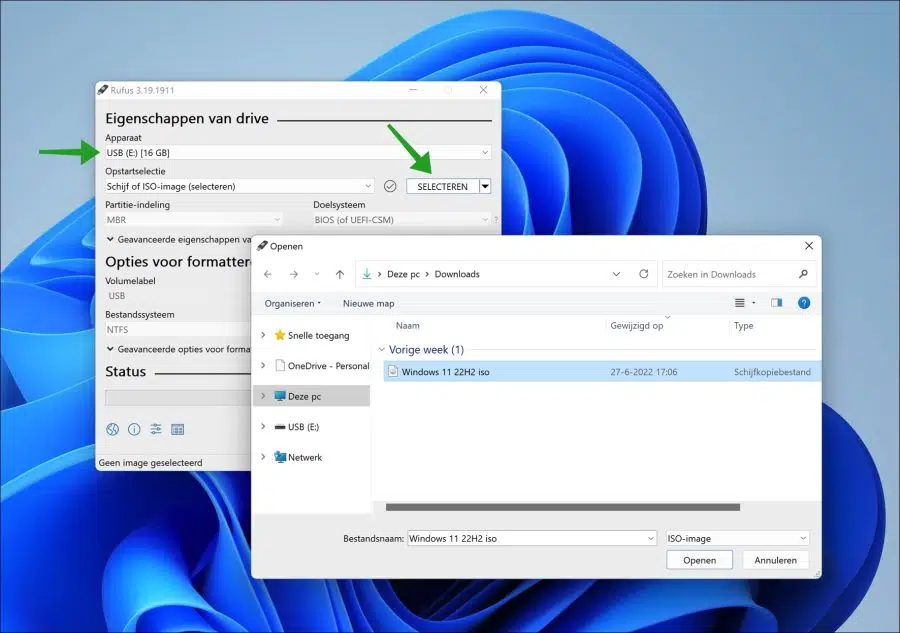Refresh the Downloads folder listing
The height and width of the screenshot is (633, 900).
tap(644, 274)
